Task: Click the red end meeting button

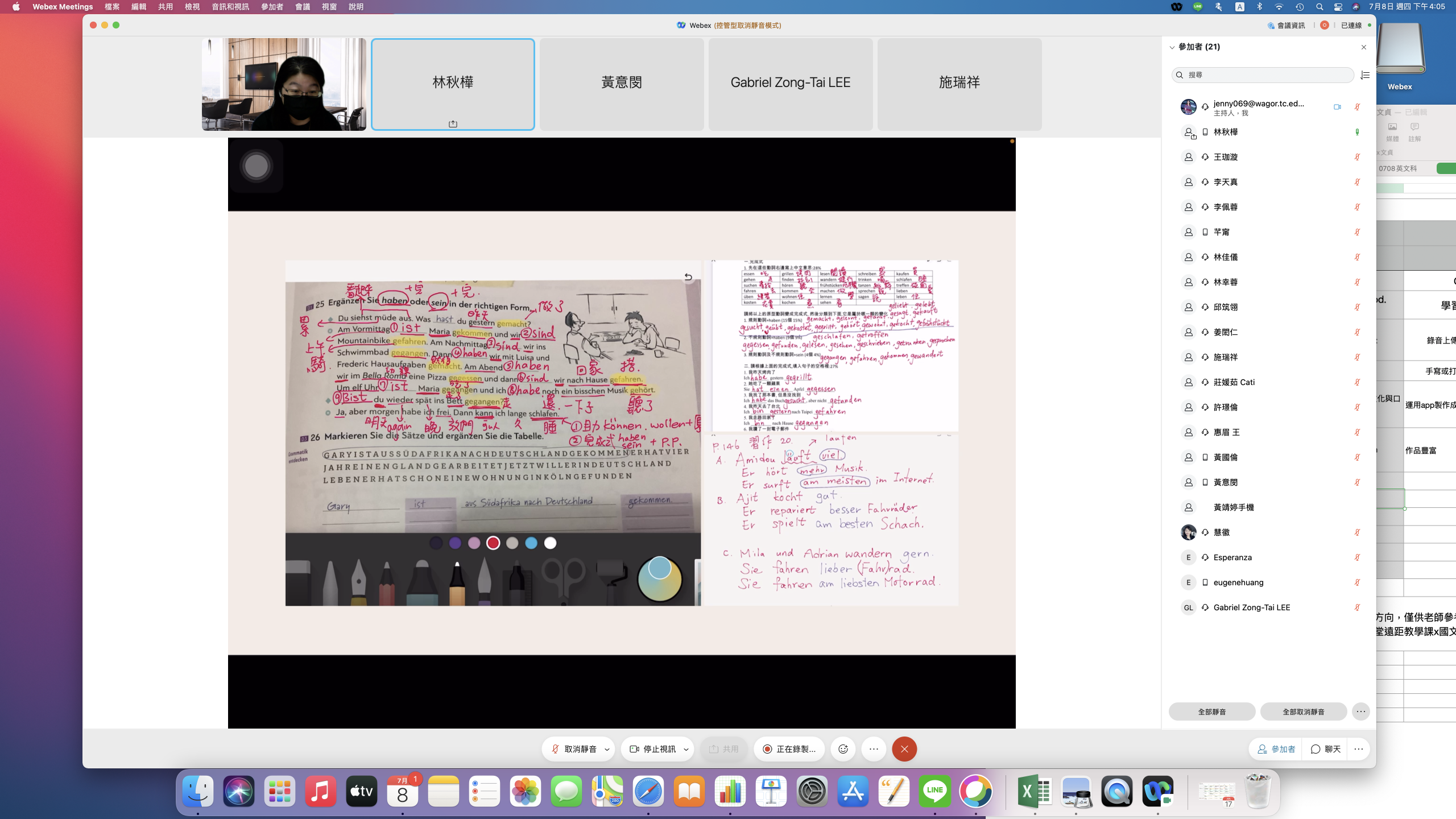Action: pos(904,749)
